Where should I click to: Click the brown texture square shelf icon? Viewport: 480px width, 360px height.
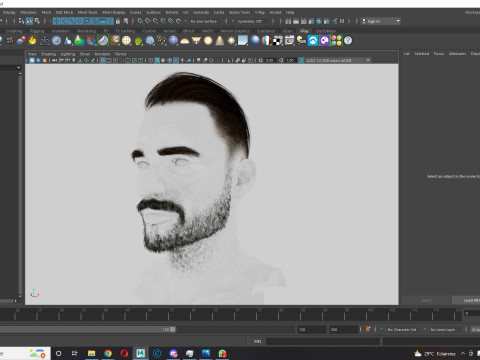coord(115,41)
